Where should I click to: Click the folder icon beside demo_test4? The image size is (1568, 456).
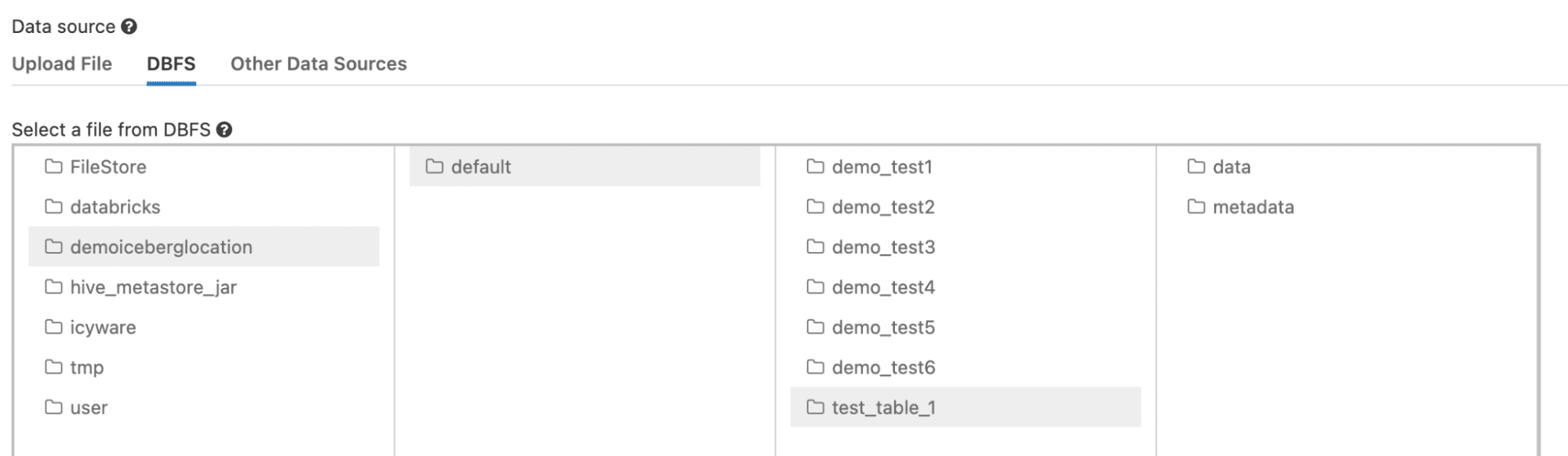(813, 287)
